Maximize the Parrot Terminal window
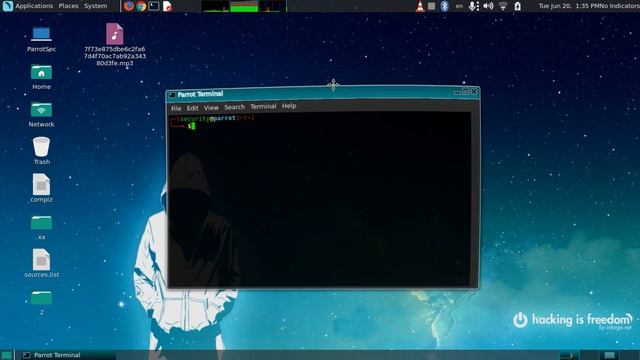Image resolution: width=640 pixels, height=360 pixels. pos(466,92)
